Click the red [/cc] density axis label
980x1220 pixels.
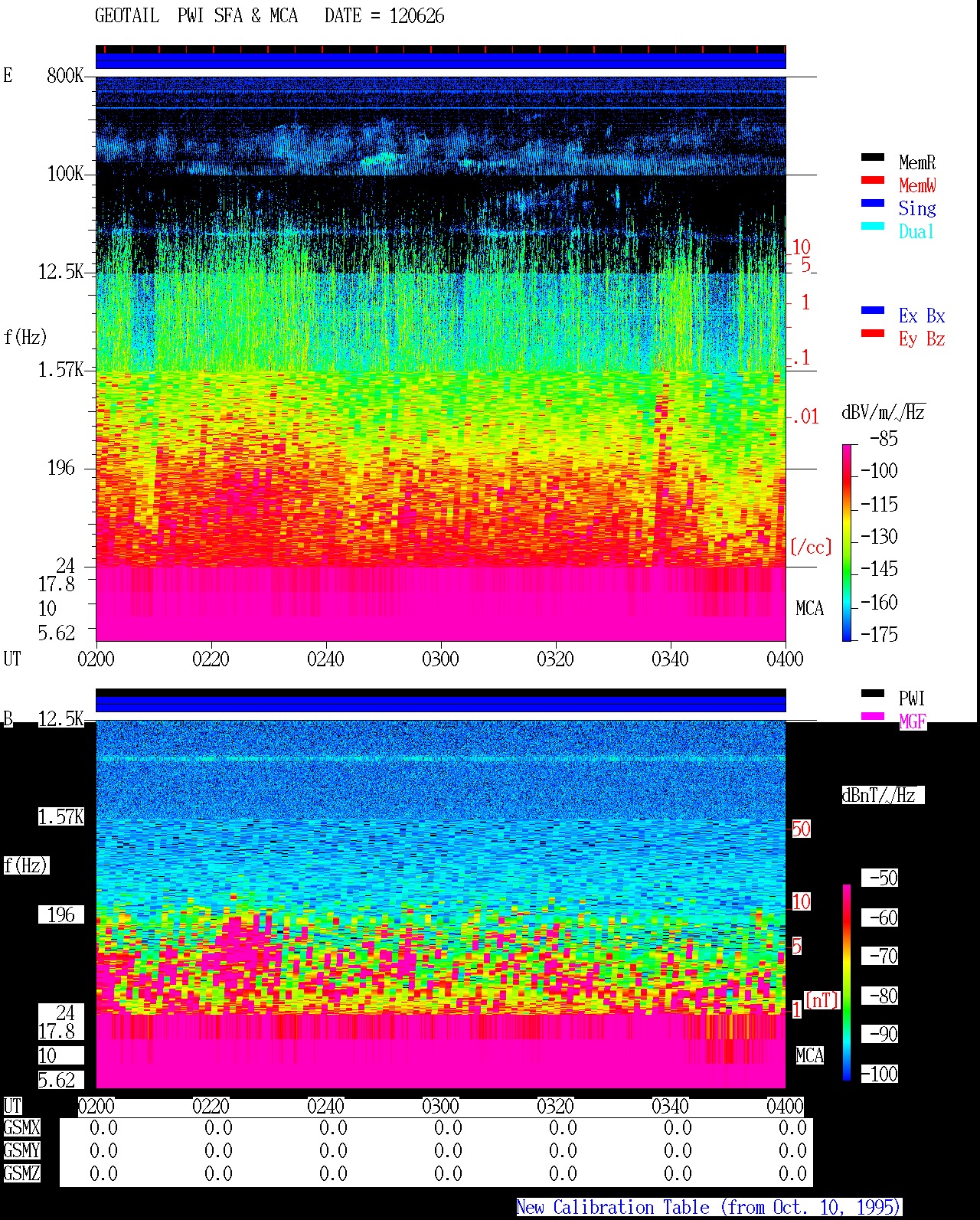(811, 547)
